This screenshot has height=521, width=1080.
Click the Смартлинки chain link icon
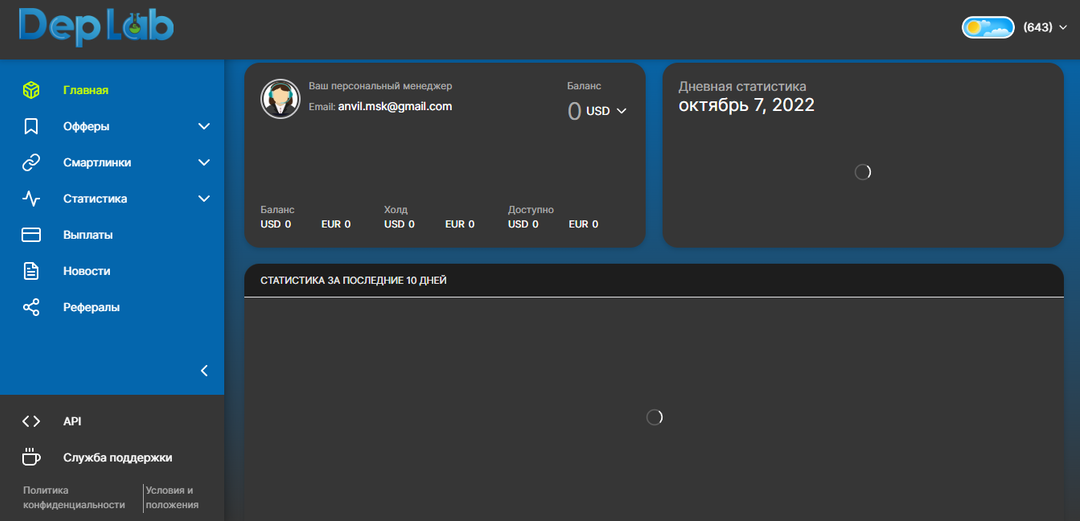coord(31,163)
